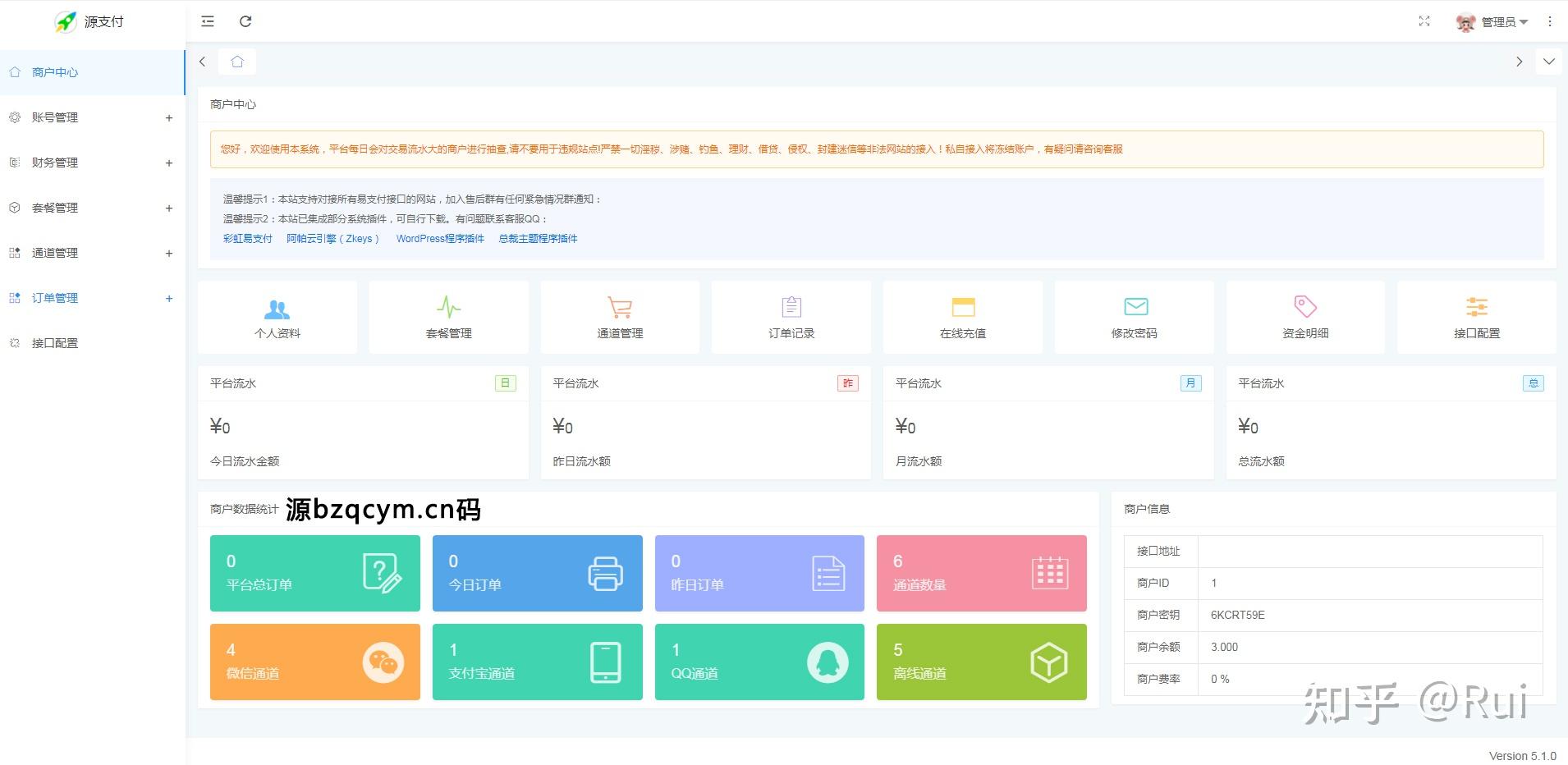Open 订单管理 sidebar menu
The image size is (1568, 765).
[93, 298]
